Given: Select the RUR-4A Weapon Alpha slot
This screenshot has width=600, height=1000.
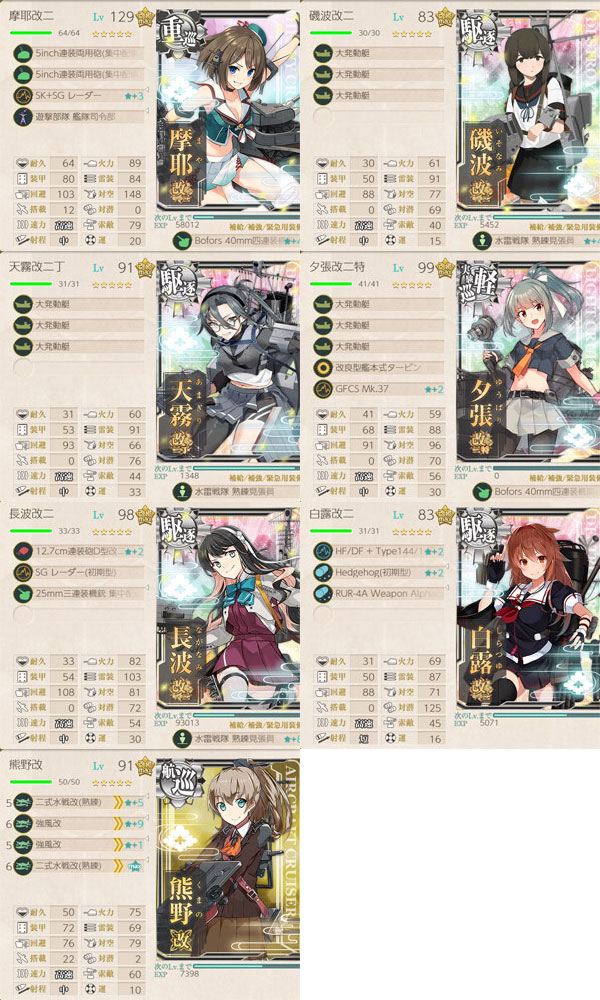Looking at the screenshot, I should tap(380, 593).
